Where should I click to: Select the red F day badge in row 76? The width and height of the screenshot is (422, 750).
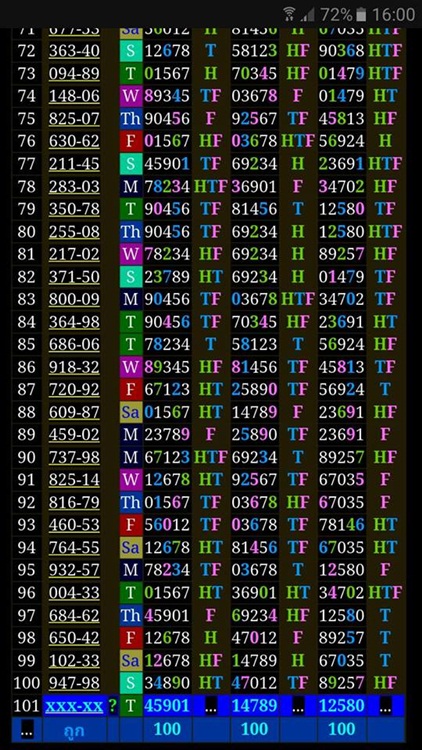pos(131,141)
